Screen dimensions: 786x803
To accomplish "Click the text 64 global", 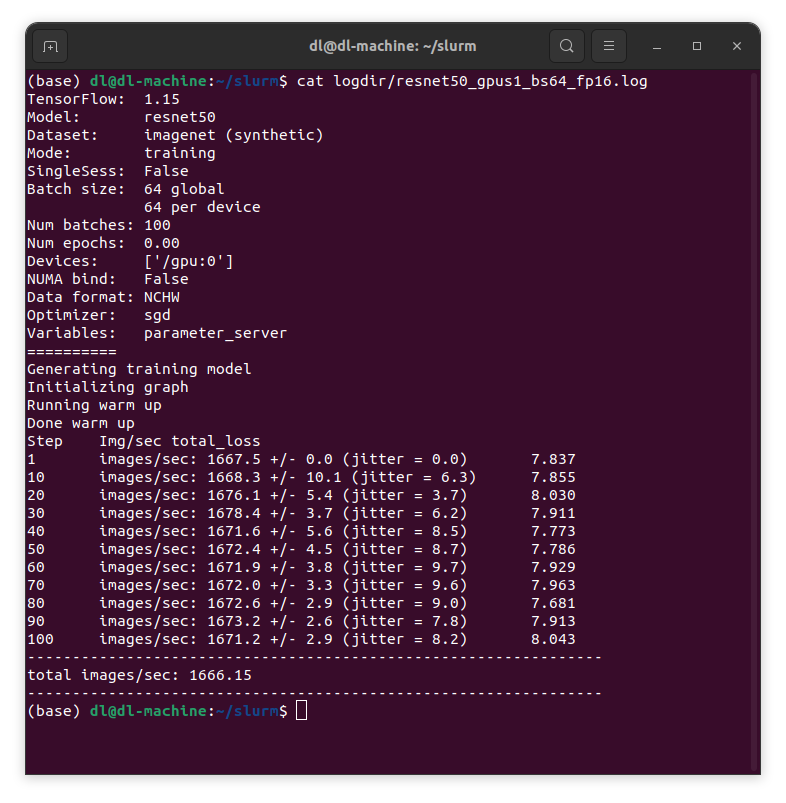I will click(x=184, y=189).
